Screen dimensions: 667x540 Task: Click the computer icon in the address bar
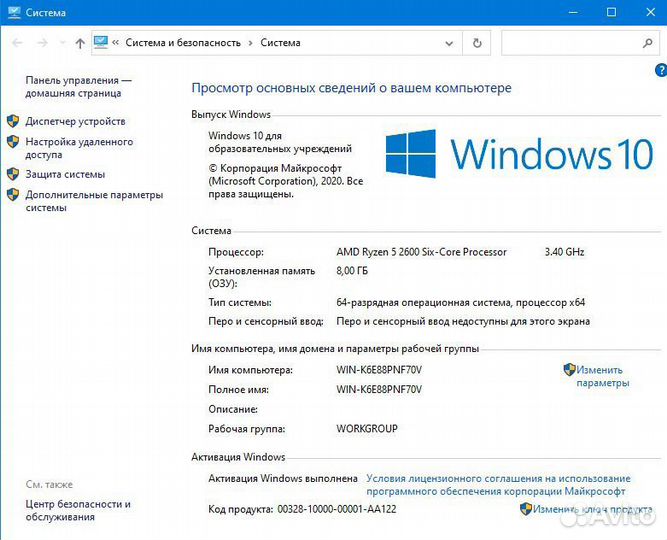tap(101, 43)
